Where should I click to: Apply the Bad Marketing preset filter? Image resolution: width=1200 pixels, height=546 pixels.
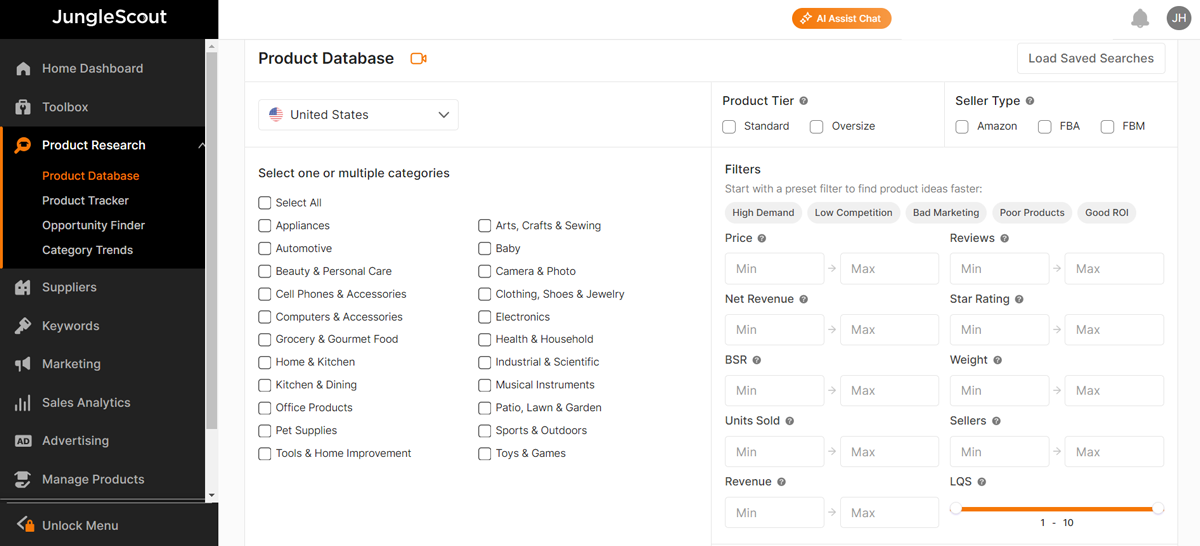click(946, 213)
